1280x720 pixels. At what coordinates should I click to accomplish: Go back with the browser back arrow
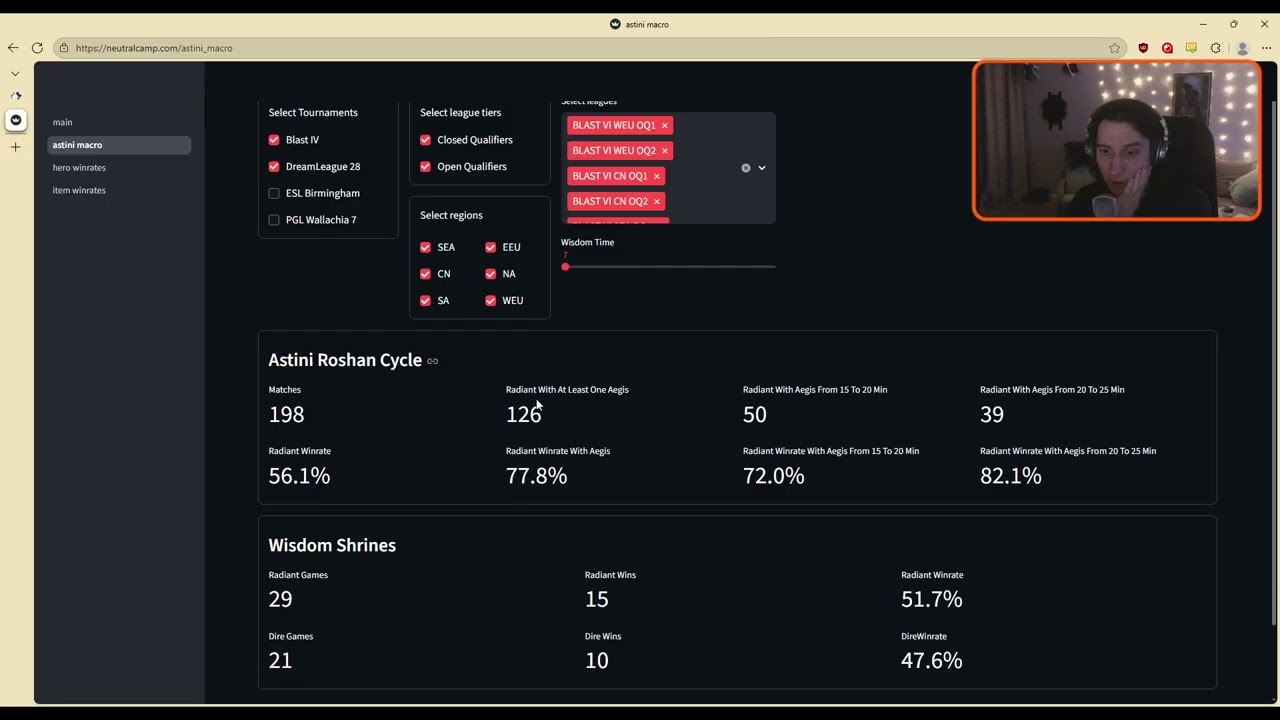[13, 48]
